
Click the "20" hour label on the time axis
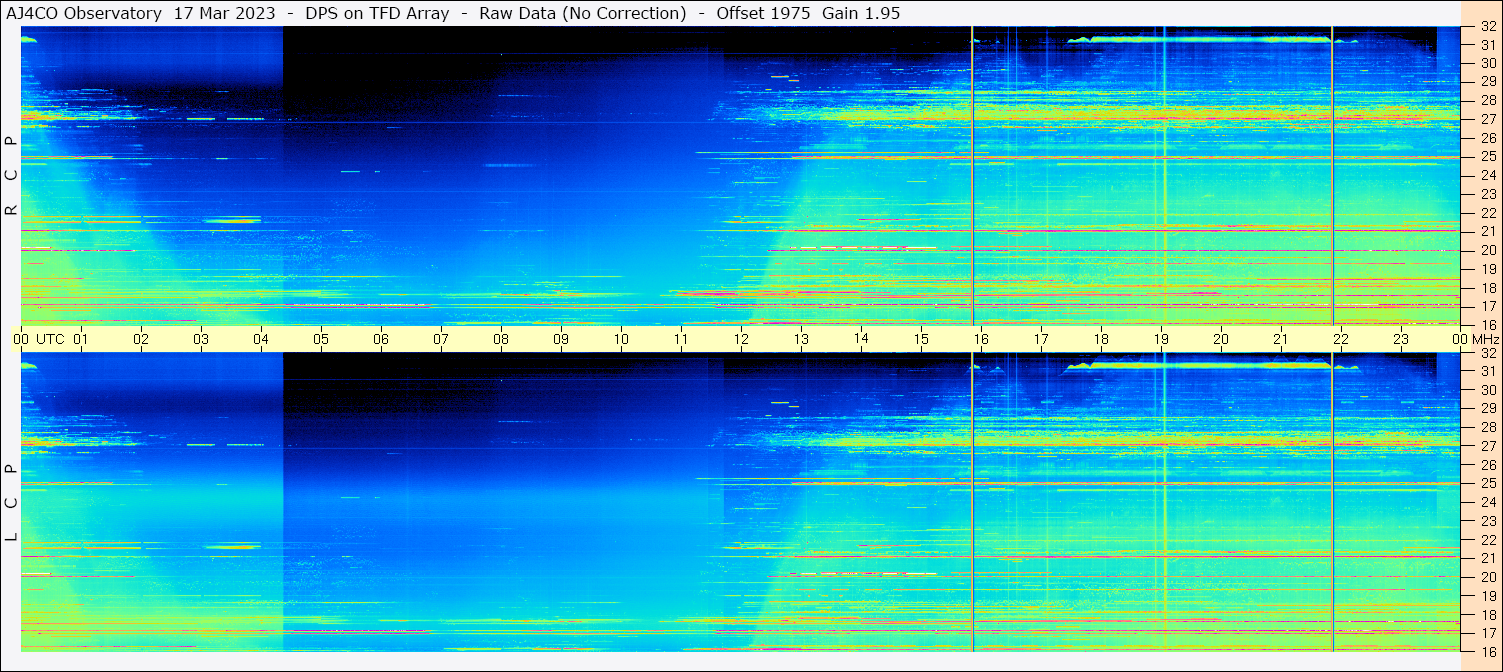point(1221,339)
